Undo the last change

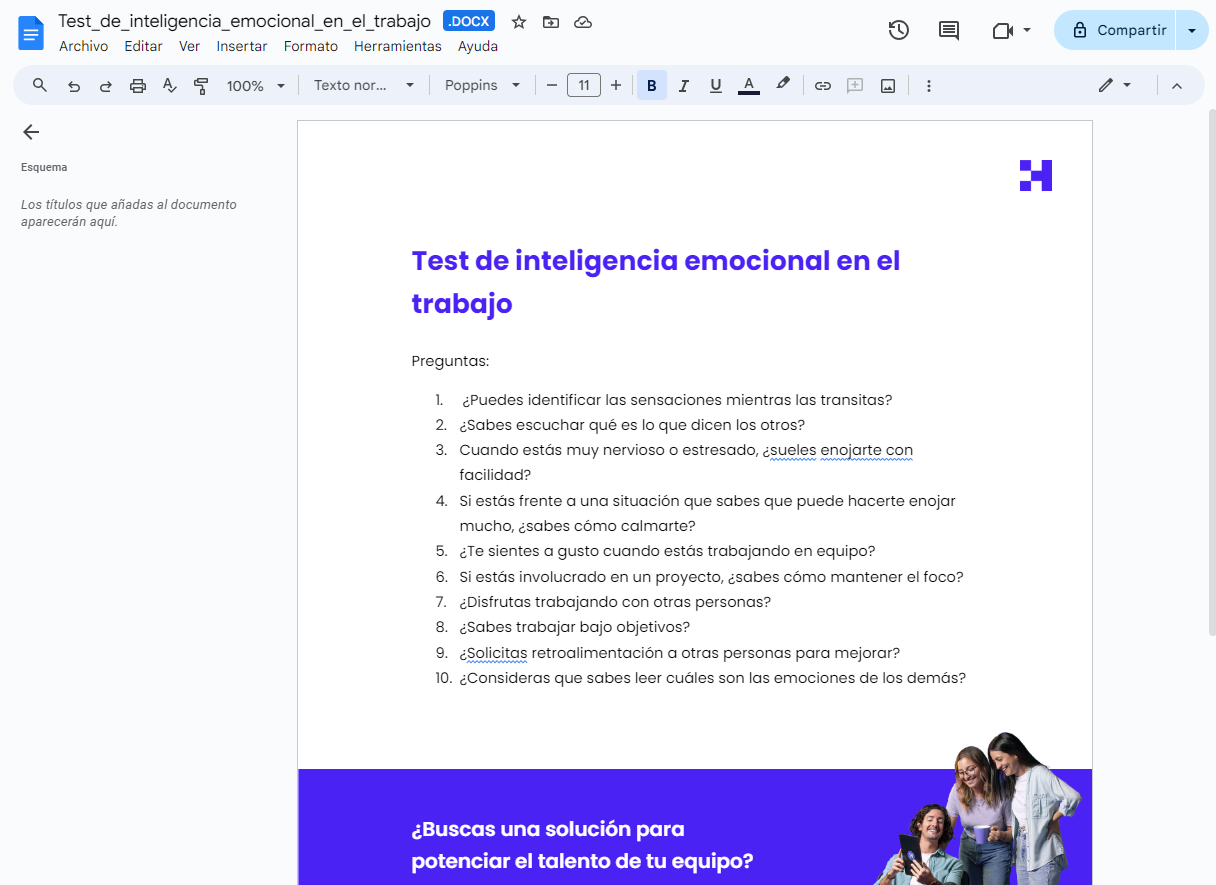(73, 85)
